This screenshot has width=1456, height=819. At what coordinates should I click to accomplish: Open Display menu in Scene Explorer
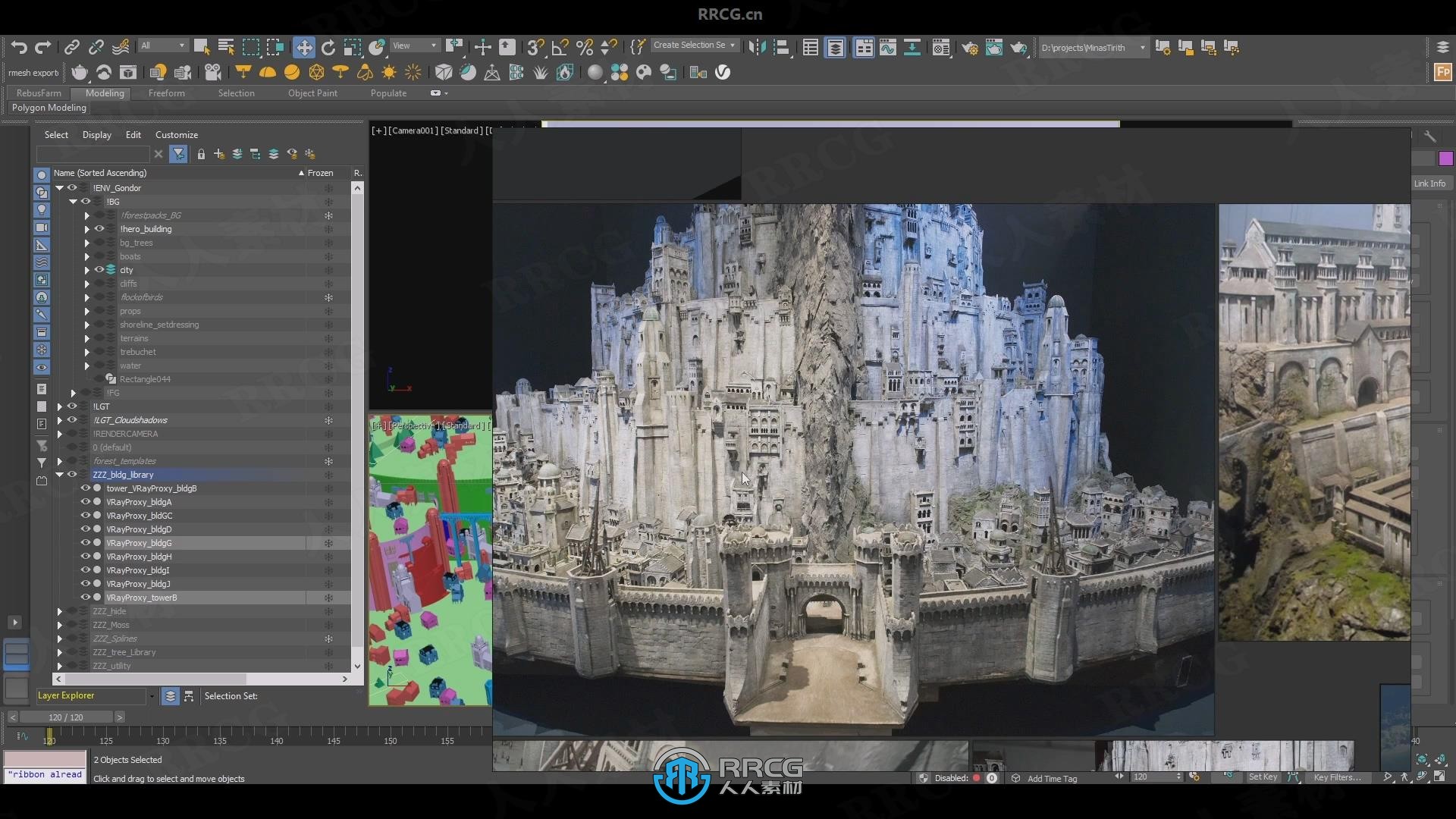pos(96,135)
